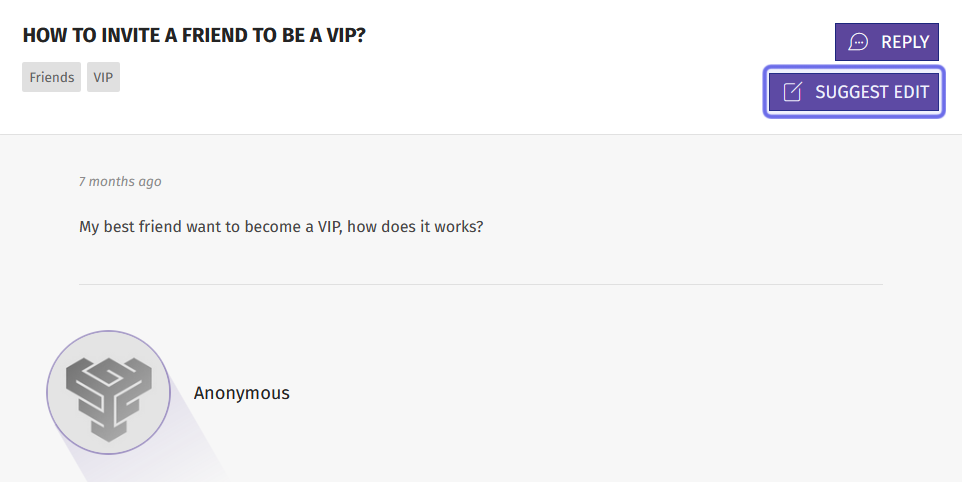Open the Anonymous user's avatar image
The width and height of the screenshot is (962, 482).
point(109,392)
